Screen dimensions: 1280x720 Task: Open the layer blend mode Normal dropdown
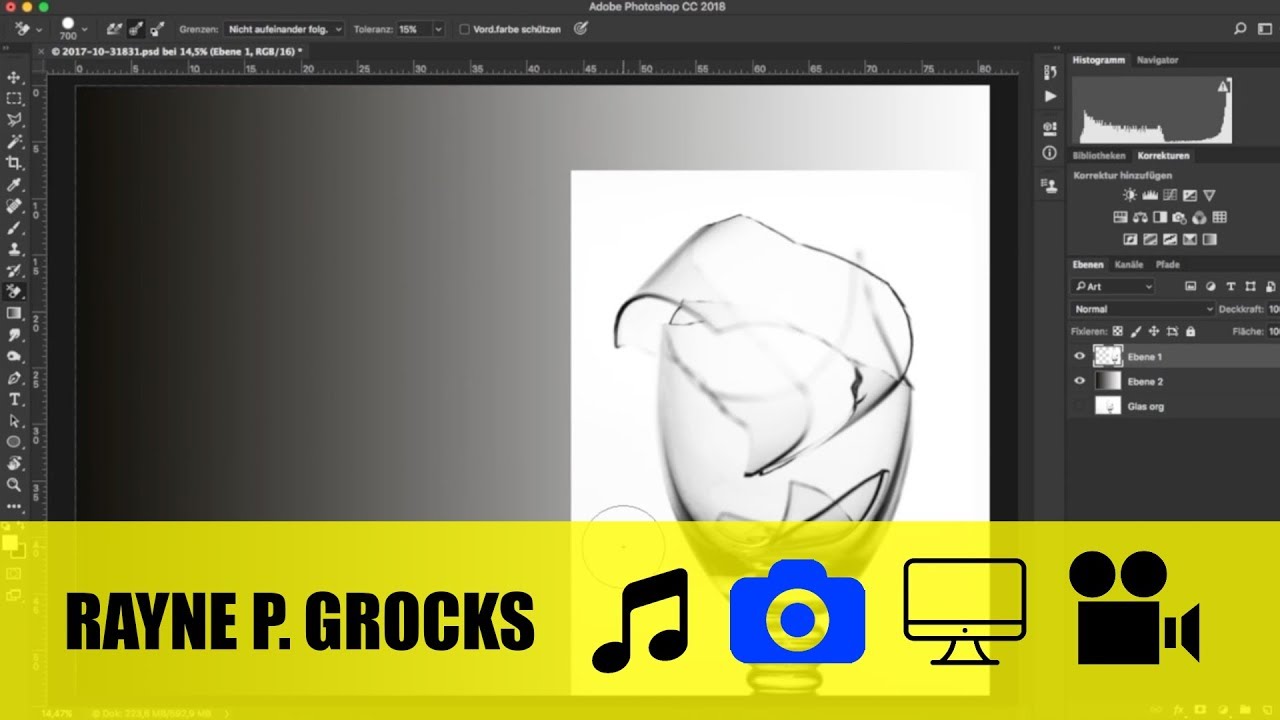(1142, 309)
